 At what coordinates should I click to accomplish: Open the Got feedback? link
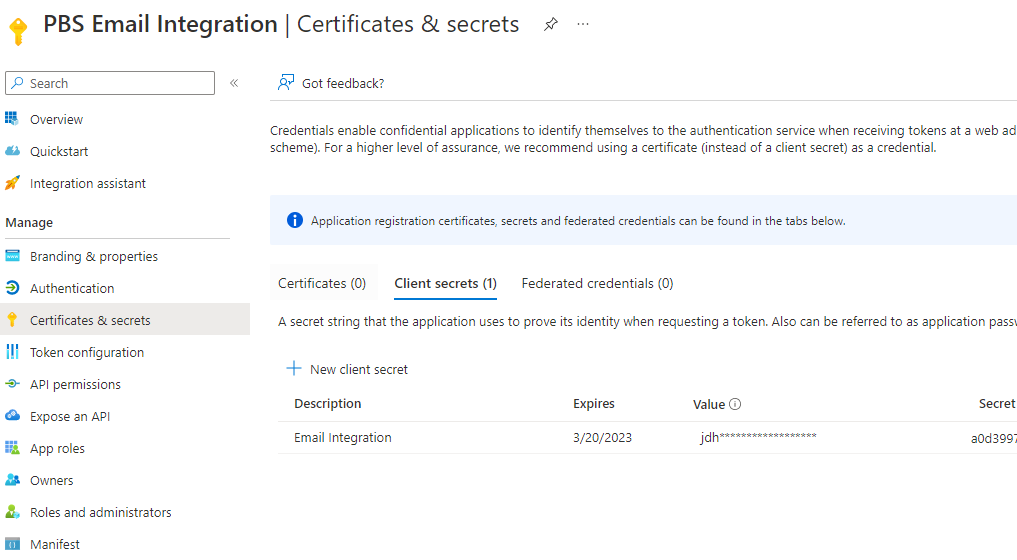click(x=342, y=83)
